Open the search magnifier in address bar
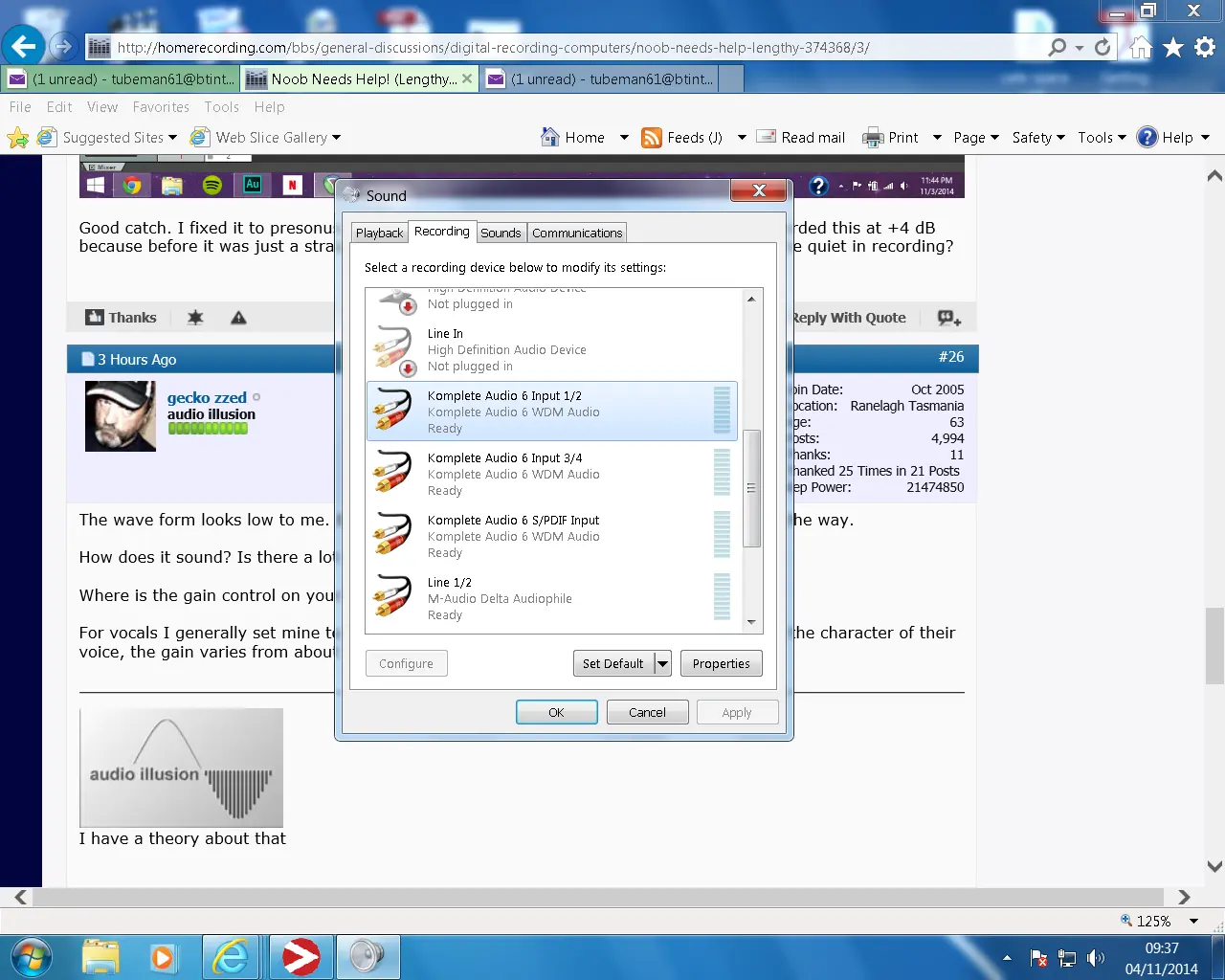This screenshot has height=980, width=1225. [x=1058, y=47]
